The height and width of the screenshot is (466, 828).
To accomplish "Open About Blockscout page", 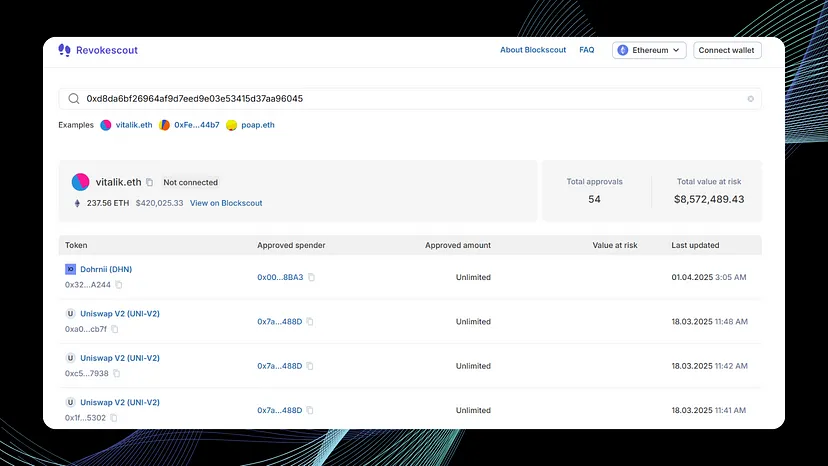I will click(x=533, y=50).
